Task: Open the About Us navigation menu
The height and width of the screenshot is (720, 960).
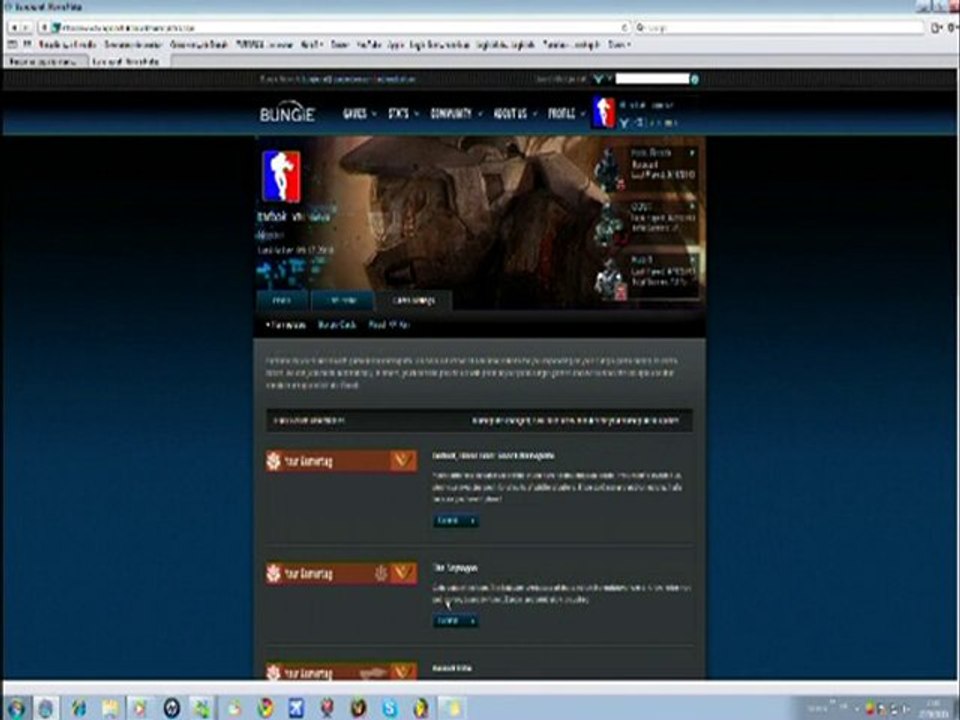Action: tap(510, 114)
